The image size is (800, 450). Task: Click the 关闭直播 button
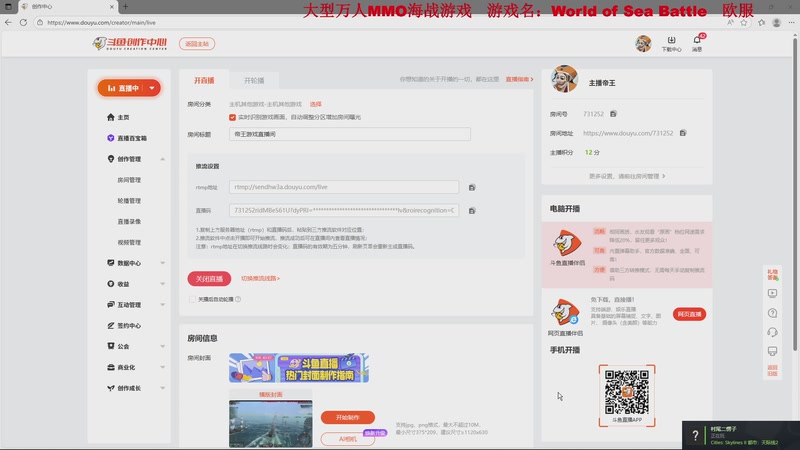209,279
